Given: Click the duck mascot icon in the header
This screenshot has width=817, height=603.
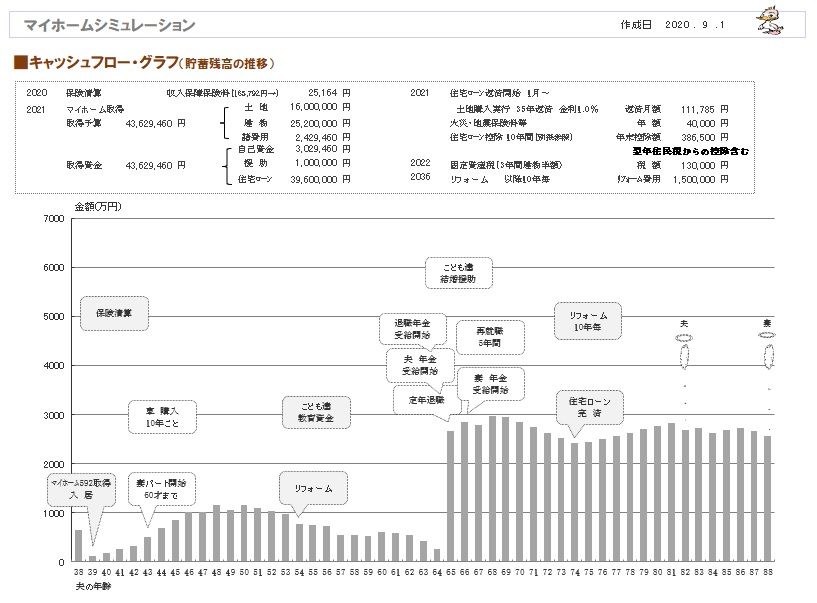Looking at the screenshot, I should [x=770, y=21].
